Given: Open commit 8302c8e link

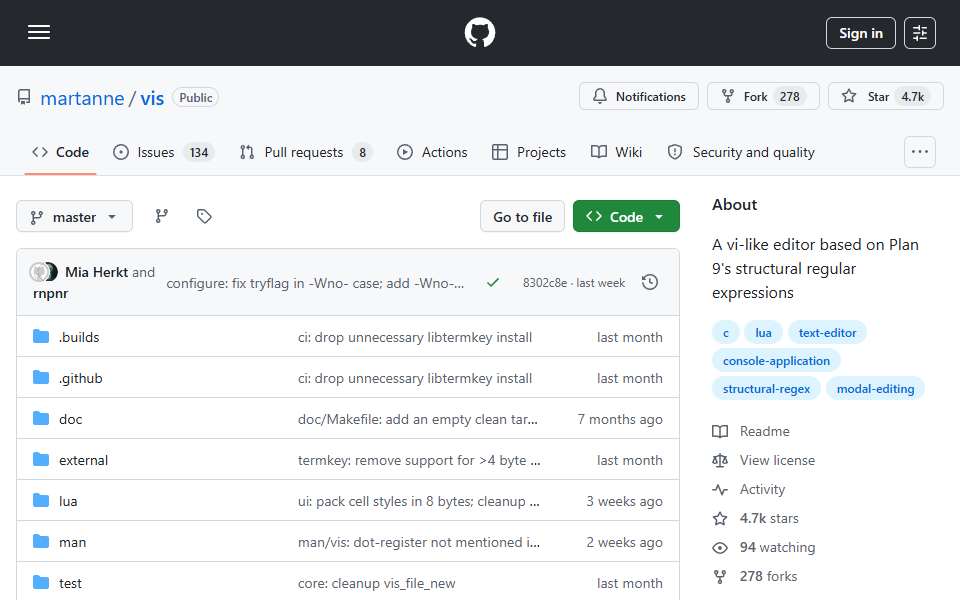Looking at the screenshot, I should pos(544,283).
